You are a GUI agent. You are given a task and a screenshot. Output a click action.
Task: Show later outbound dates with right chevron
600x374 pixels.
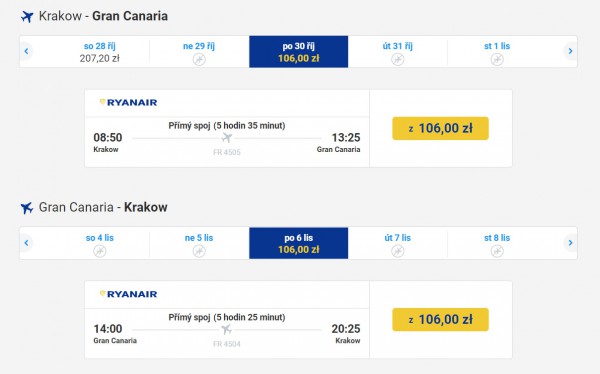570,51
